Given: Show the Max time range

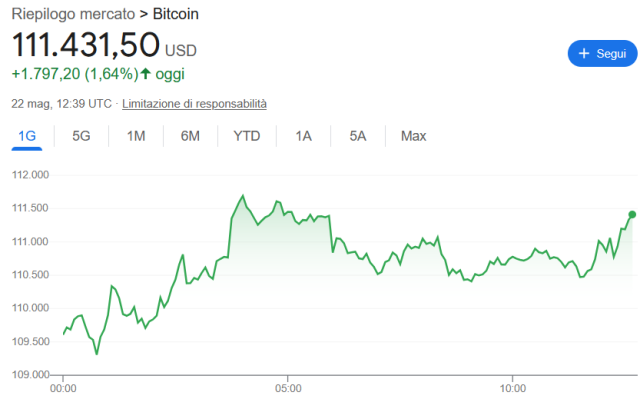Looking at the screenshot, I should click(413, 136).
